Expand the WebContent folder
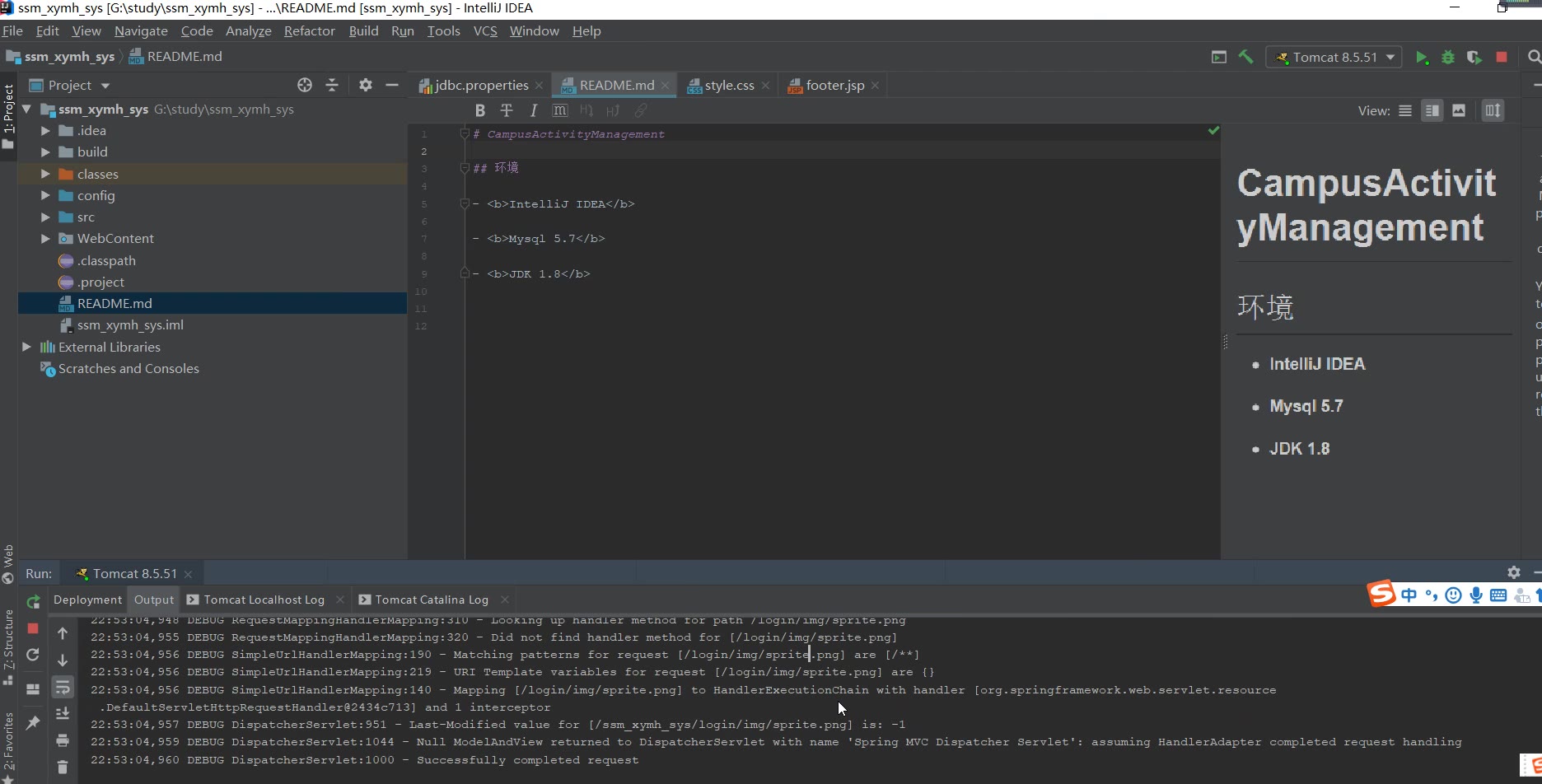Viewport: 1542px width, 784px height. (x=45, y=239)
